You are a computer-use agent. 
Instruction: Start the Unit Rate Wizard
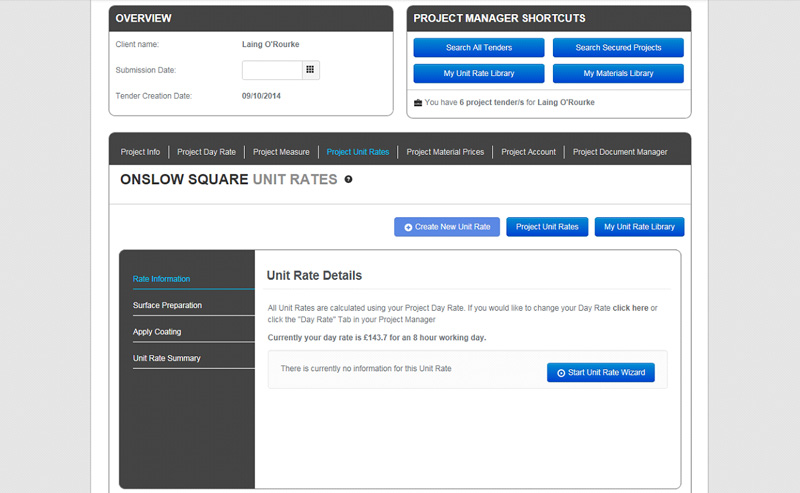(x=600, y=373)
